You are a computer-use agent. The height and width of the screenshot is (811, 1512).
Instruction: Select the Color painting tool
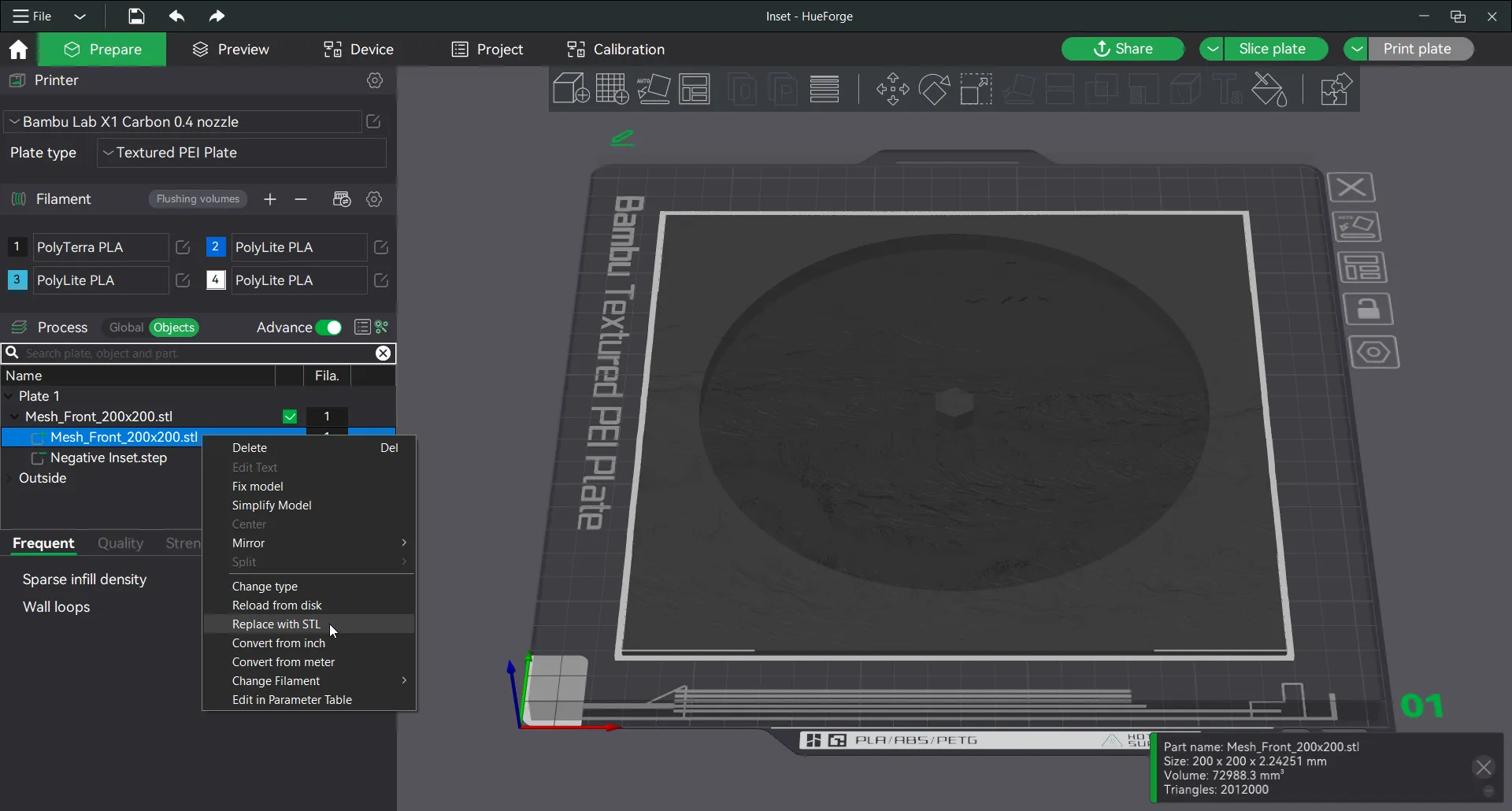coord(1269,89)
